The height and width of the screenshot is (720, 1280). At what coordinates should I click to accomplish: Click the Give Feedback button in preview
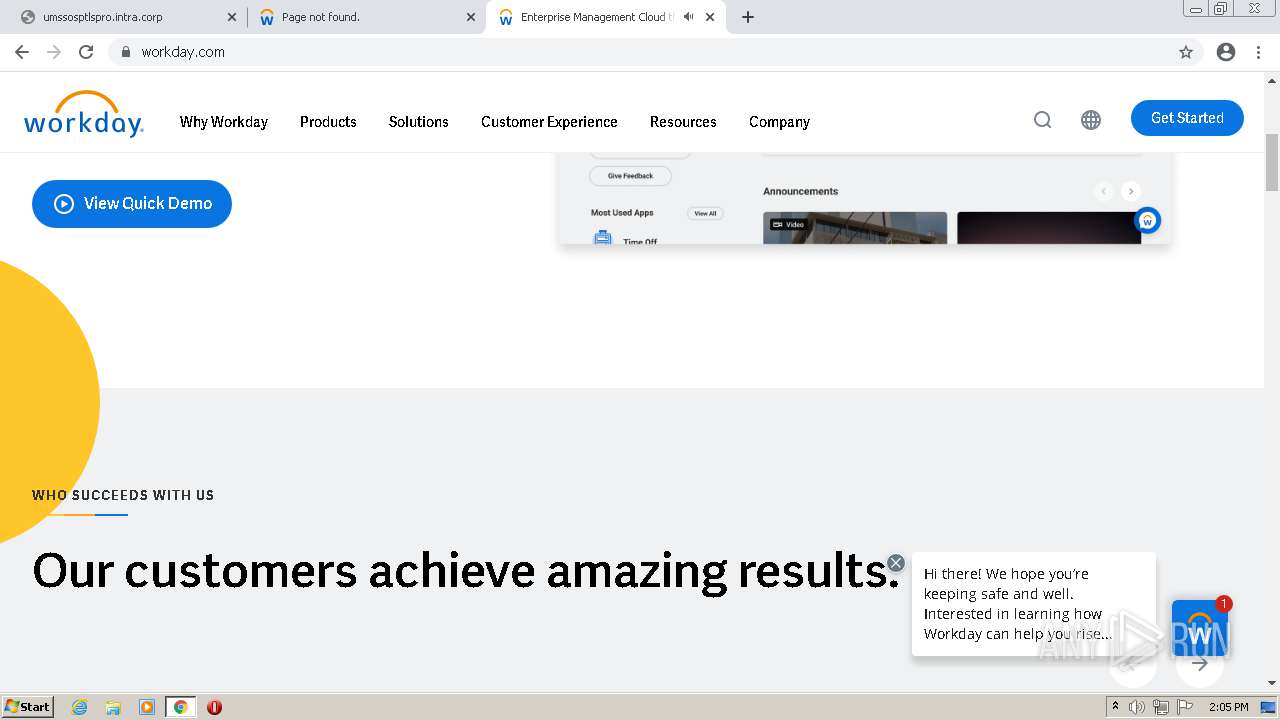click(x=630, y=176)
